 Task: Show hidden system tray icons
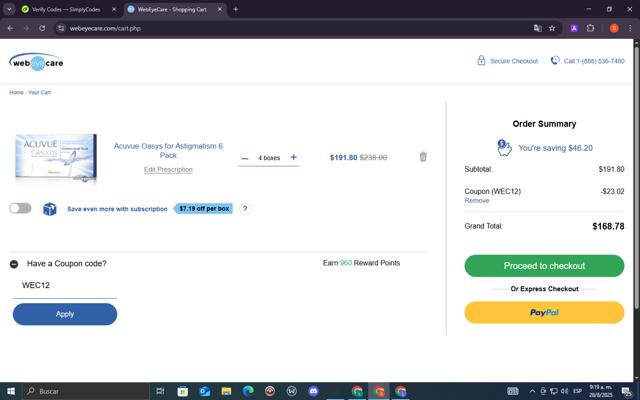tap(532, 391)
